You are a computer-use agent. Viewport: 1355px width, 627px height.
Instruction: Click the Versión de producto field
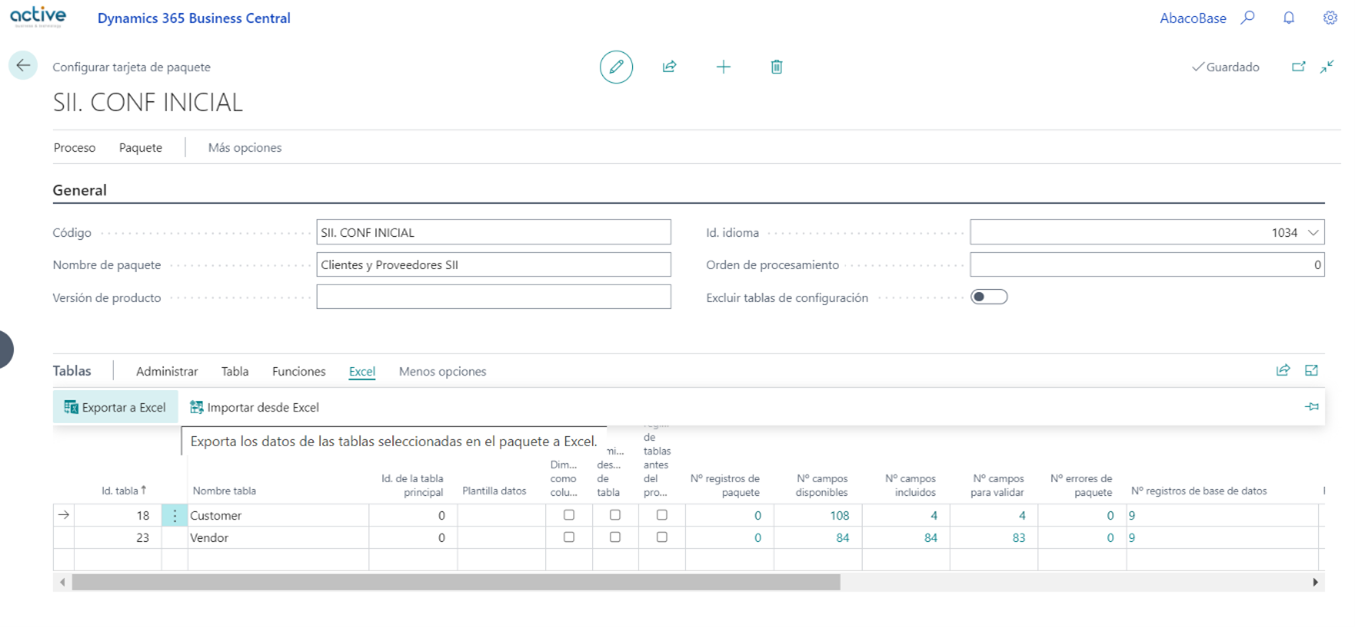tap(494, 297)
